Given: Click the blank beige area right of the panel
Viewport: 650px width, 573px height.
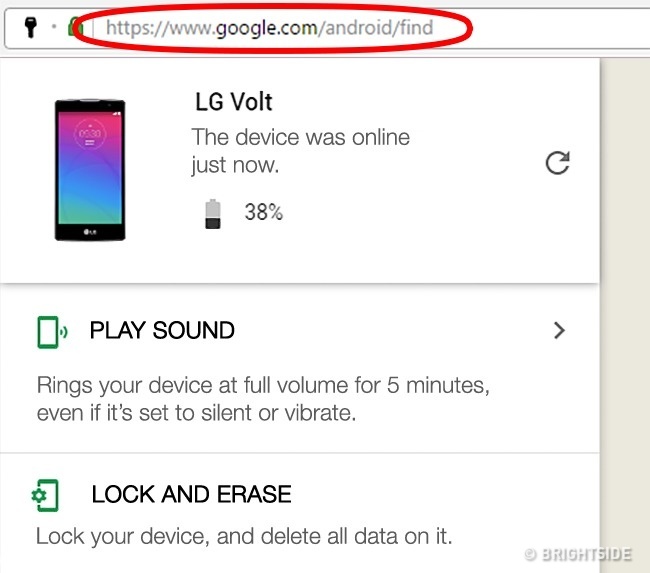Looking at the screenshot, I should pos(625,300).
